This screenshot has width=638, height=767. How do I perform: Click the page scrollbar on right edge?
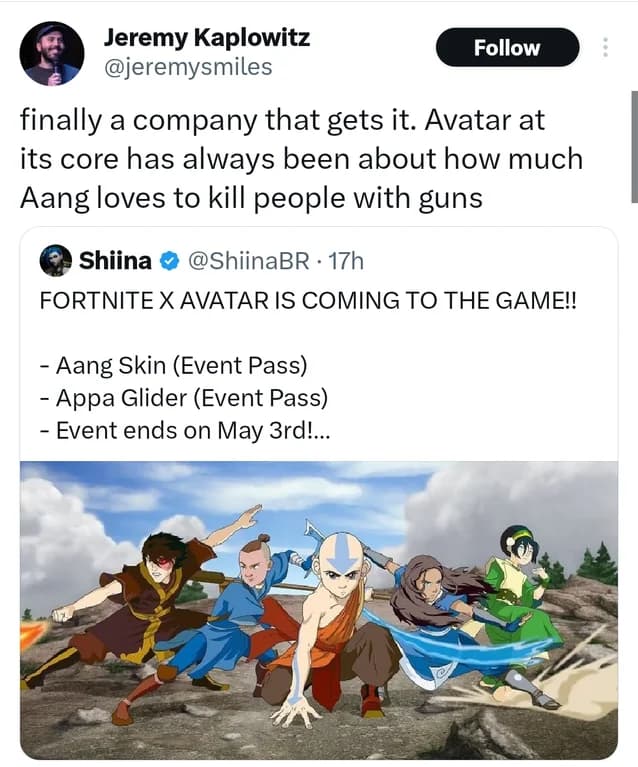click(634, 147)
